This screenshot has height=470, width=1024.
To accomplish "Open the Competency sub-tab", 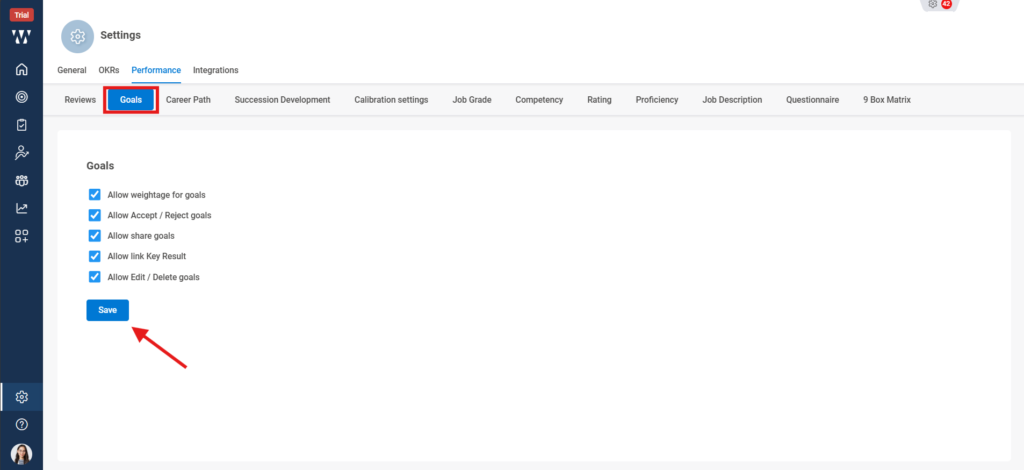I will (539, 100).
